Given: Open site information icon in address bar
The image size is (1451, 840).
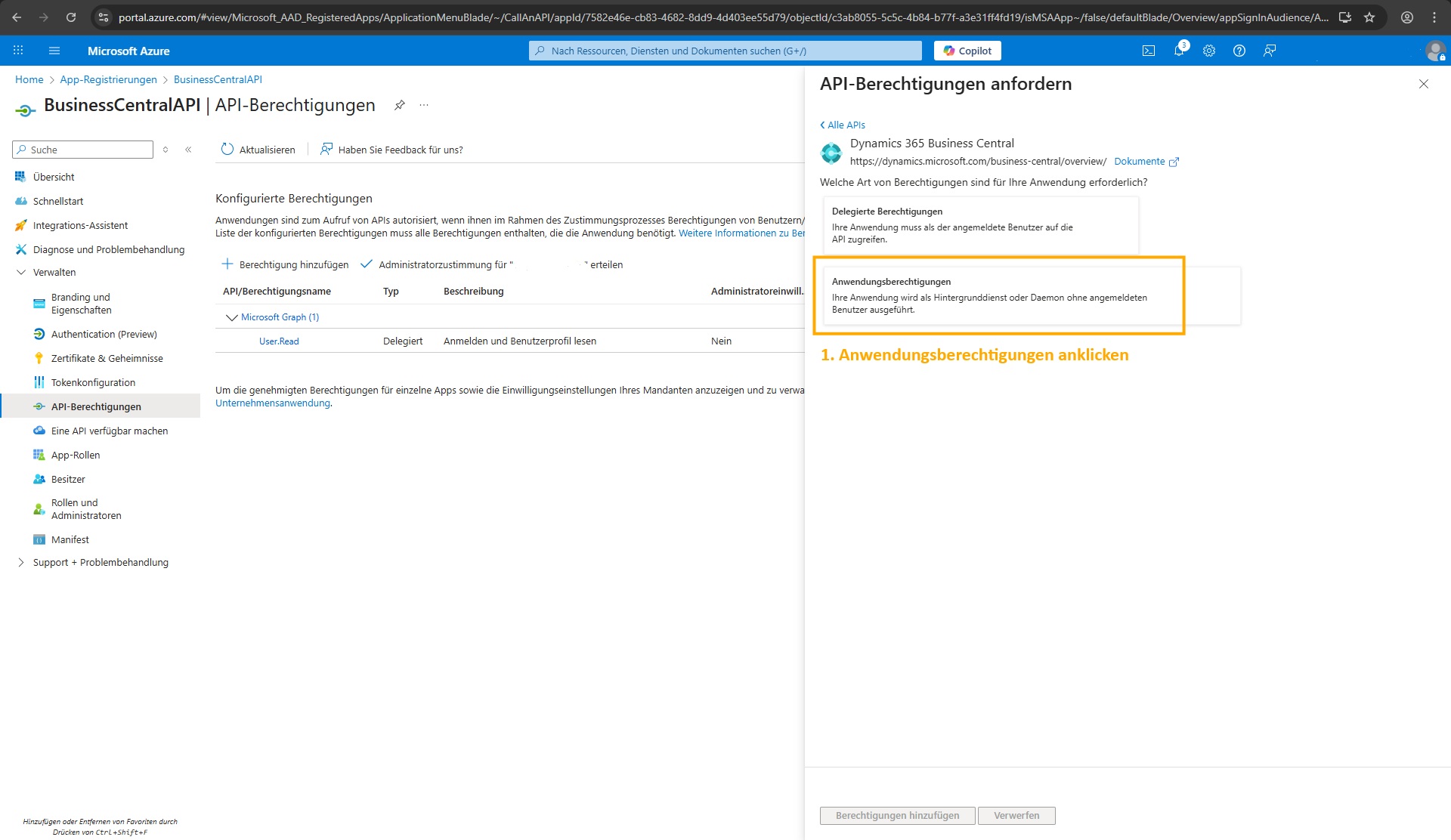Looking at the screenshot, I should pyautogui.click(x=104, y=17).
